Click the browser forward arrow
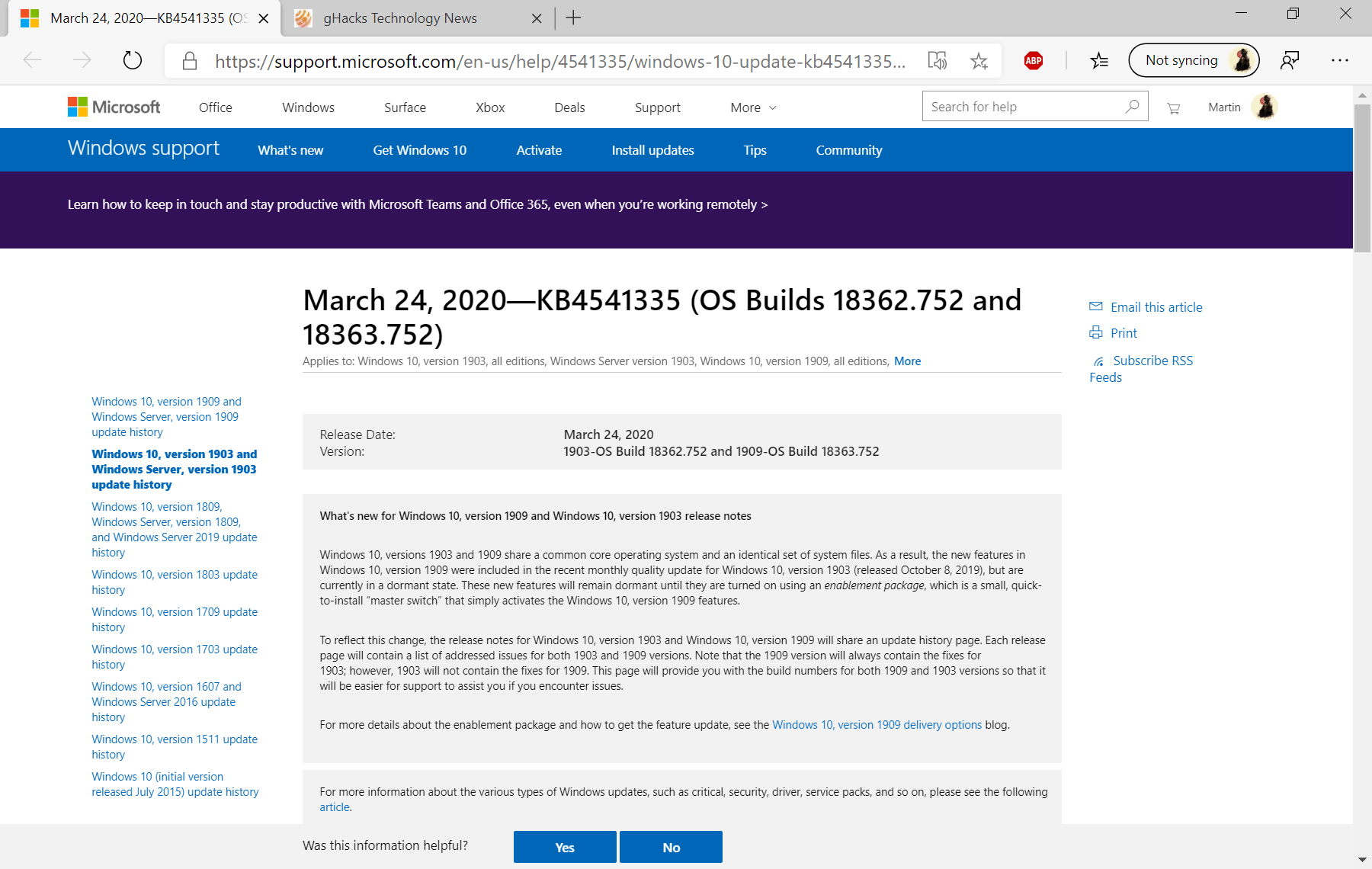The width and height of the screenshot is (1372, 869). click(x=82, y=60)
